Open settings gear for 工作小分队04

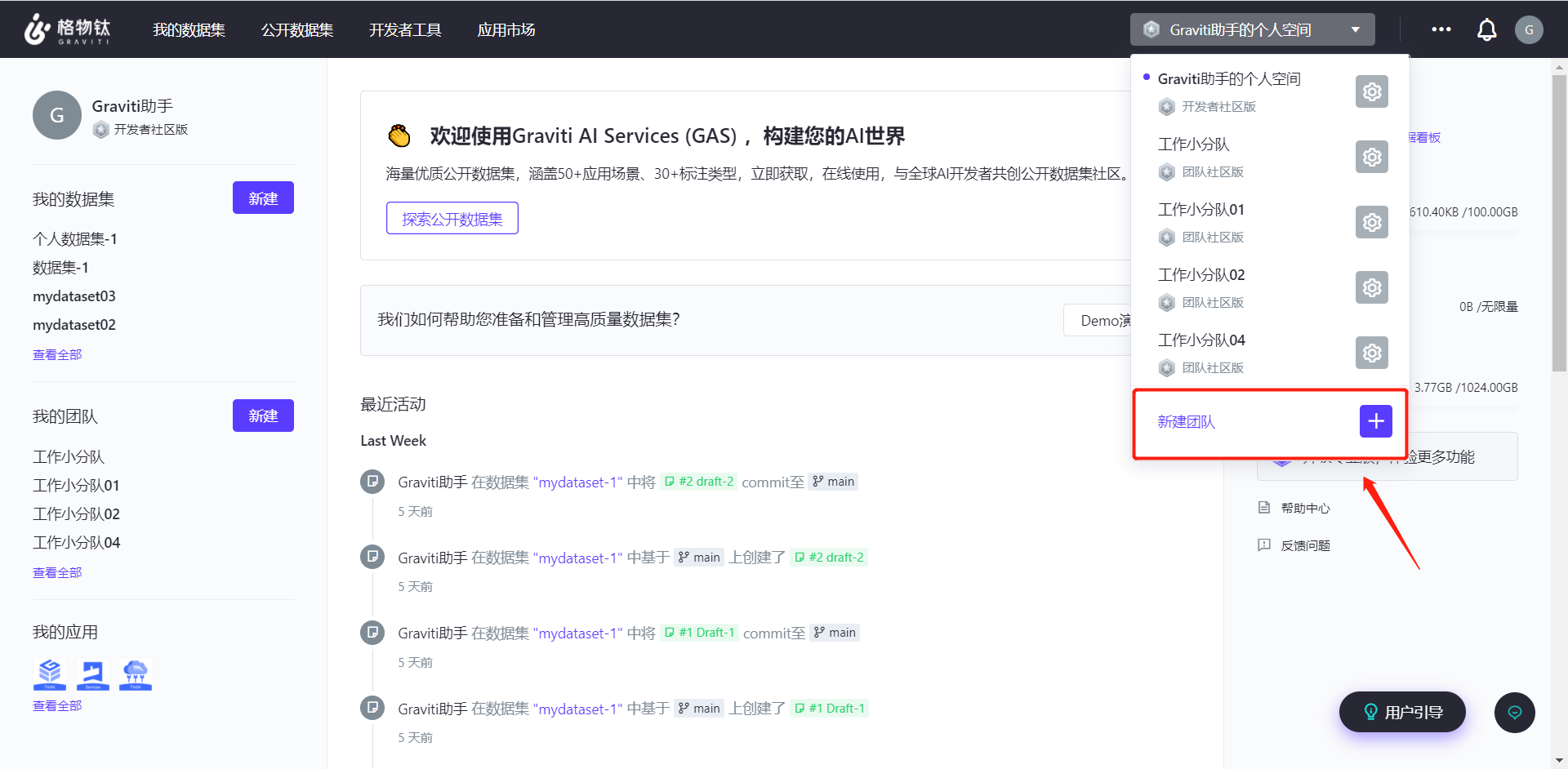pos(1372,353)
